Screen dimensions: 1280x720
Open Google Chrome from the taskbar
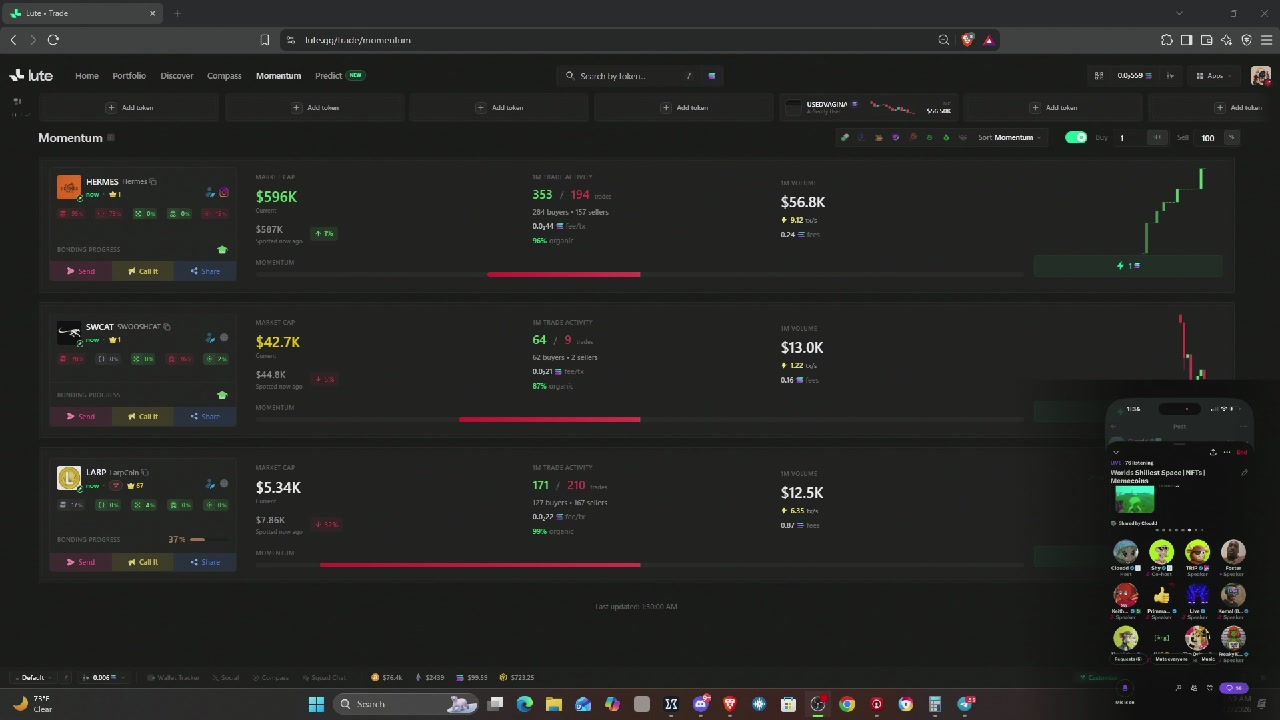point(847,704)
